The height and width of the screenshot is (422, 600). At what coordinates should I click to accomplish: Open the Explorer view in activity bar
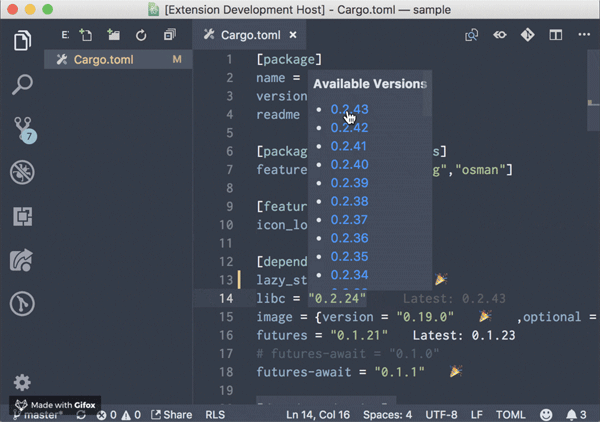(x=22, y=41)
